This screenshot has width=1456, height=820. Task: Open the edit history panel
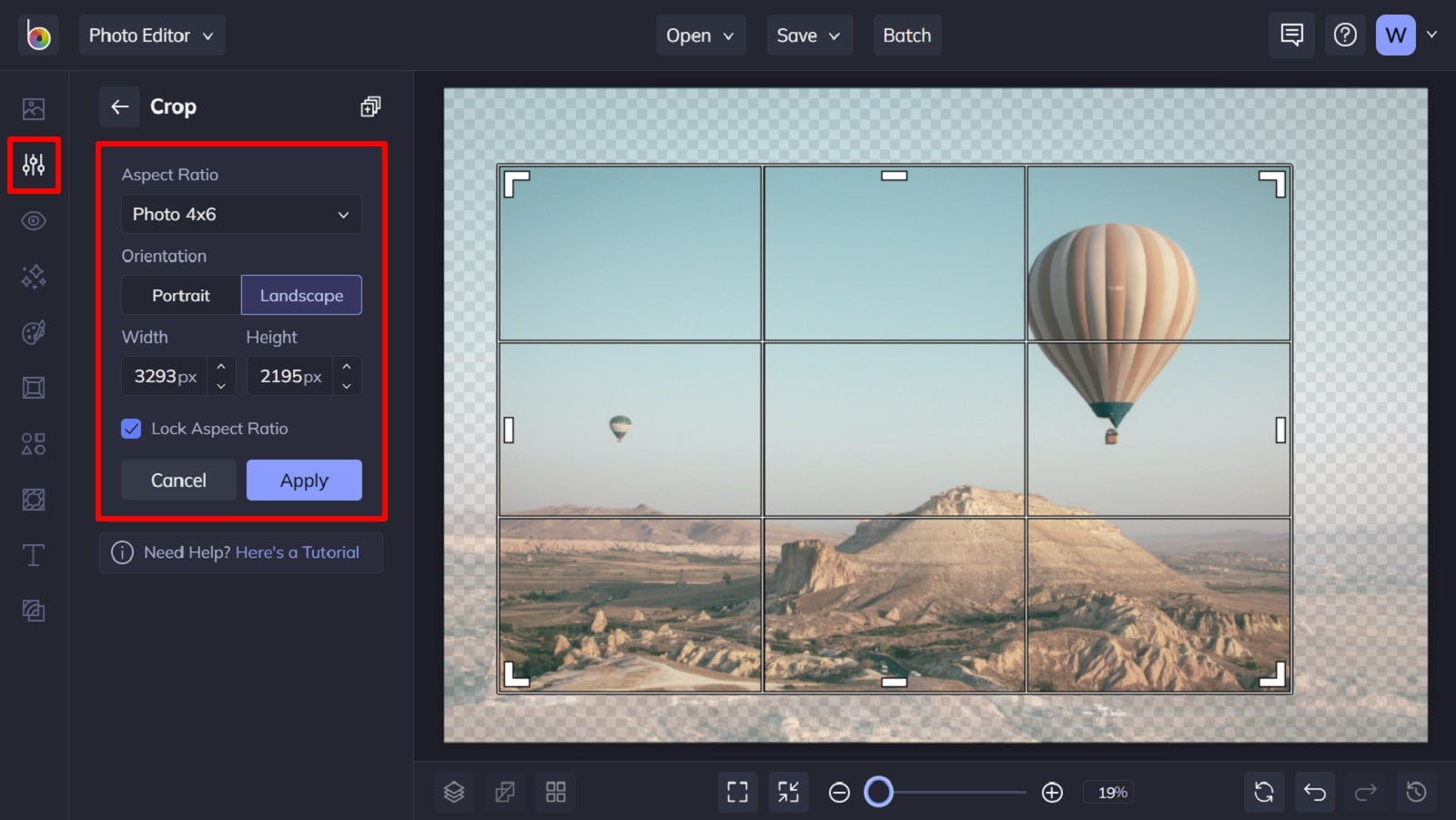pos(1416,792)
